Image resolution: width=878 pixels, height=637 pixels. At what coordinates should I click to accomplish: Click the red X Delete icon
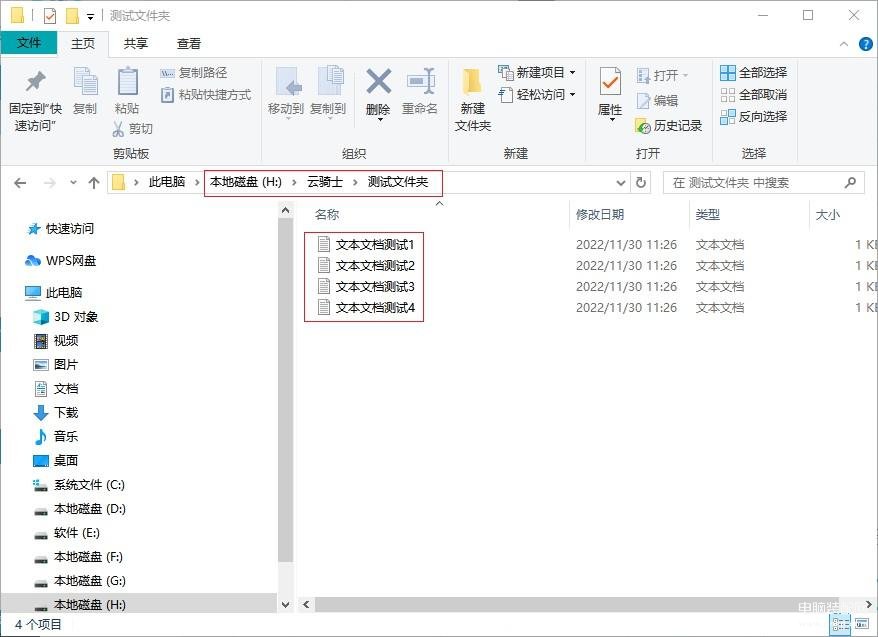coord(379,82)
